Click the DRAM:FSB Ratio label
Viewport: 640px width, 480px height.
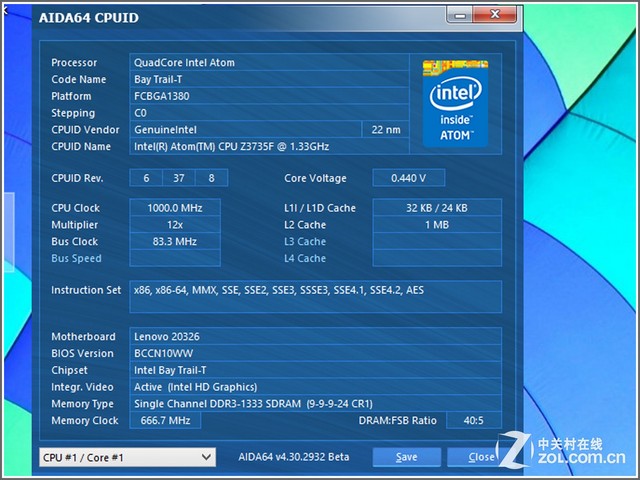(398, 420)
